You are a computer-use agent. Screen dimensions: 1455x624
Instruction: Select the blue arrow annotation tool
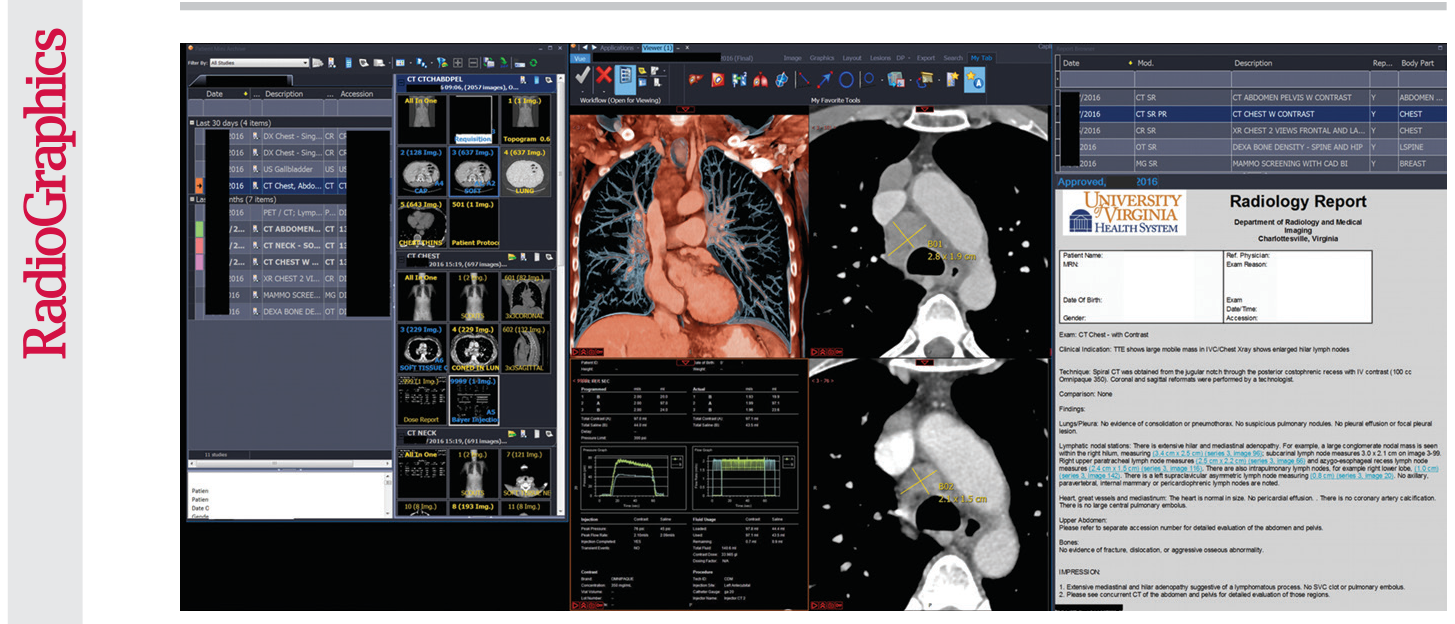[825, 80]
